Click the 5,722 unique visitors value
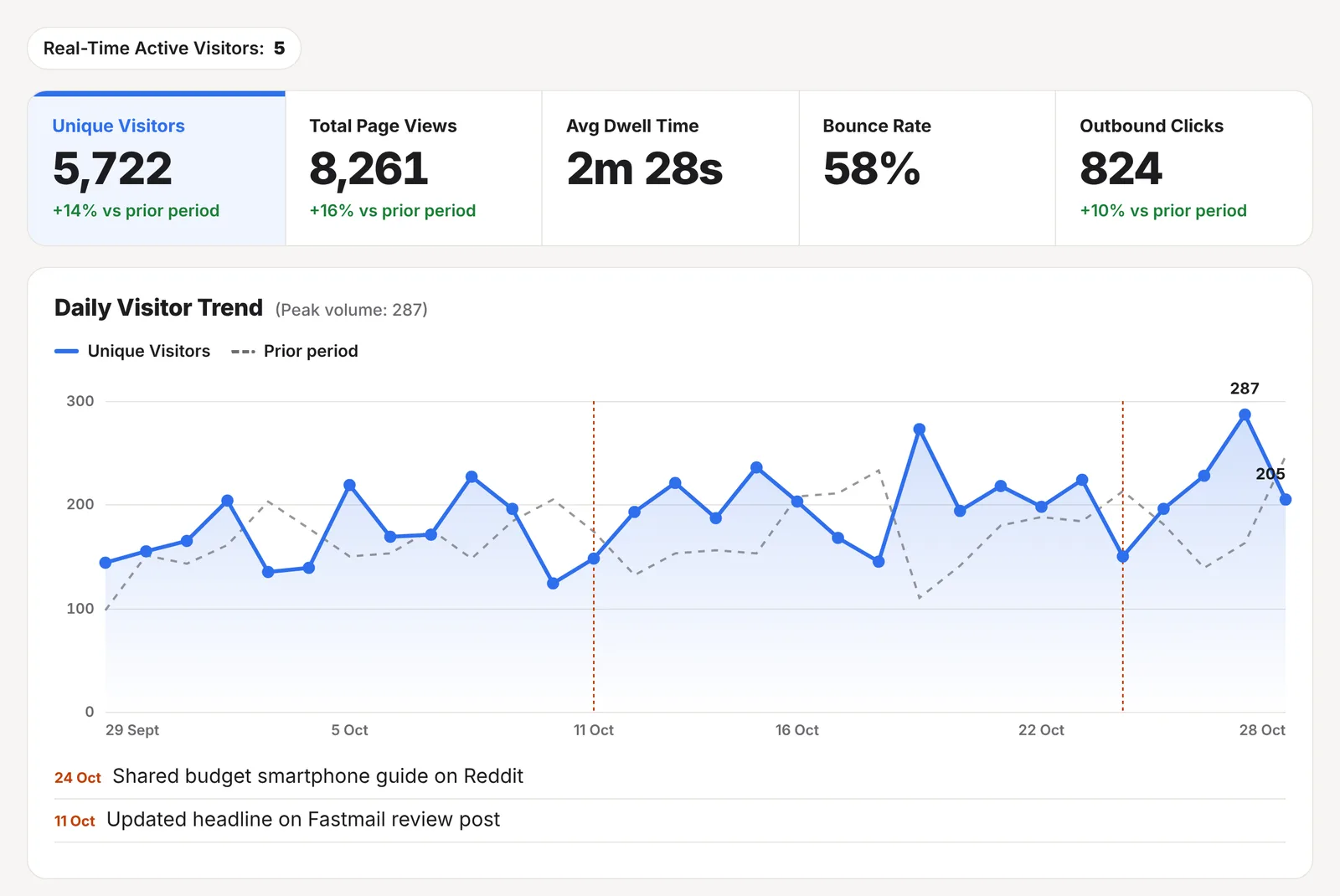The height and width of the screenshot is (896, 1340). click(112, 169)
